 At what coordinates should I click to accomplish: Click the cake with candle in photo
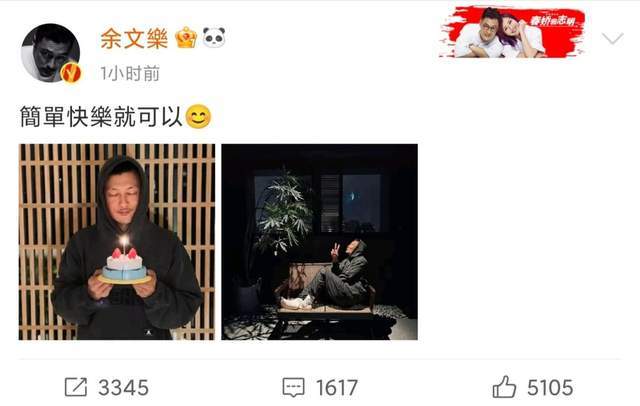tap(124, 263)
